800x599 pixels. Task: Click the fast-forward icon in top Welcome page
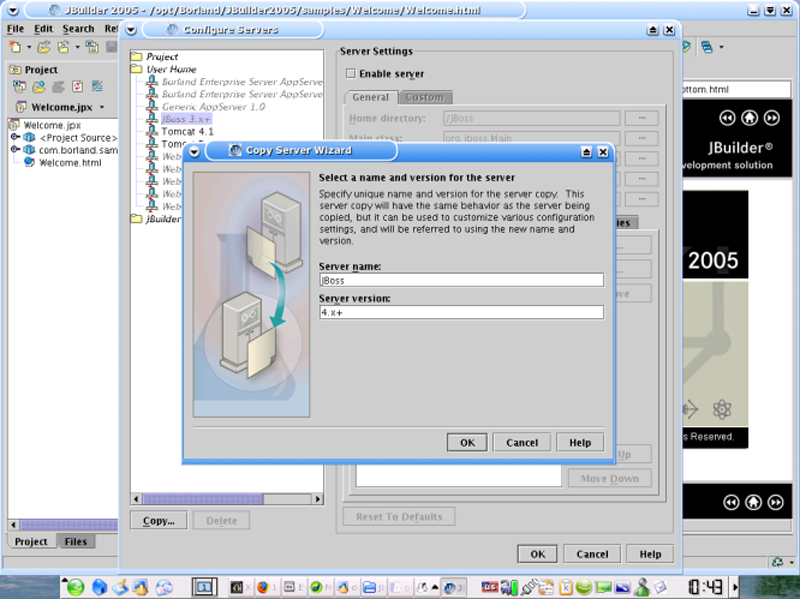[x=771, y=118]
